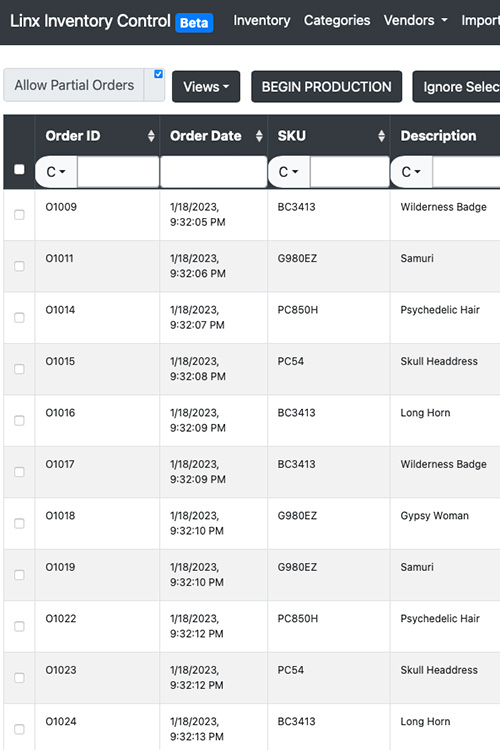Select order O1015 checkbox
Screen dimensions: 500x750
click(x=19, y=369)
